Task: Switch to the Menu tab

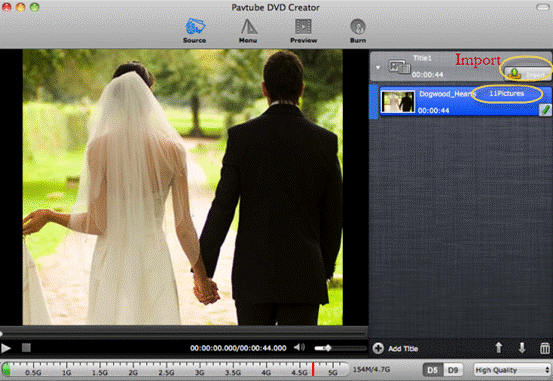Action: tap(248, 31)
